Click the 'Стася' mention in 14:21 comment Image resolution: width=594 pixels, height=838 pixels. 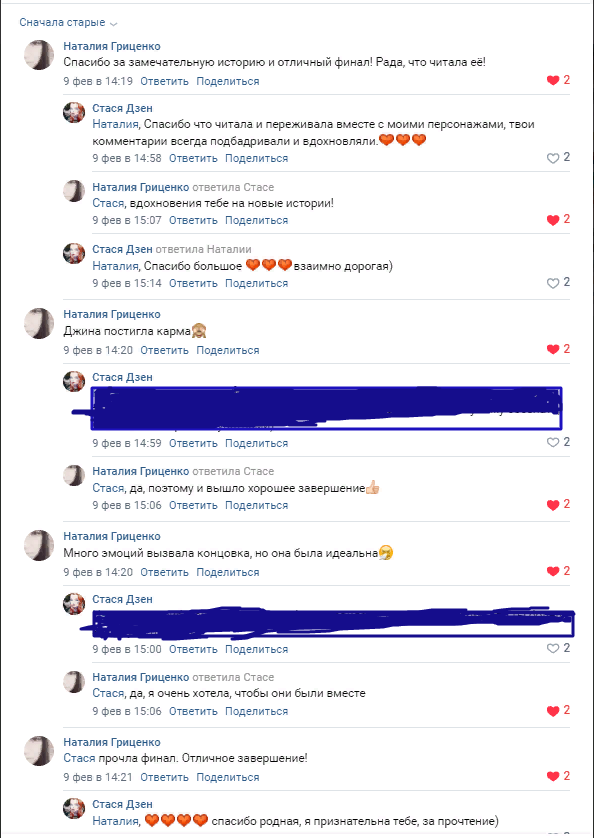pos(79,758)
